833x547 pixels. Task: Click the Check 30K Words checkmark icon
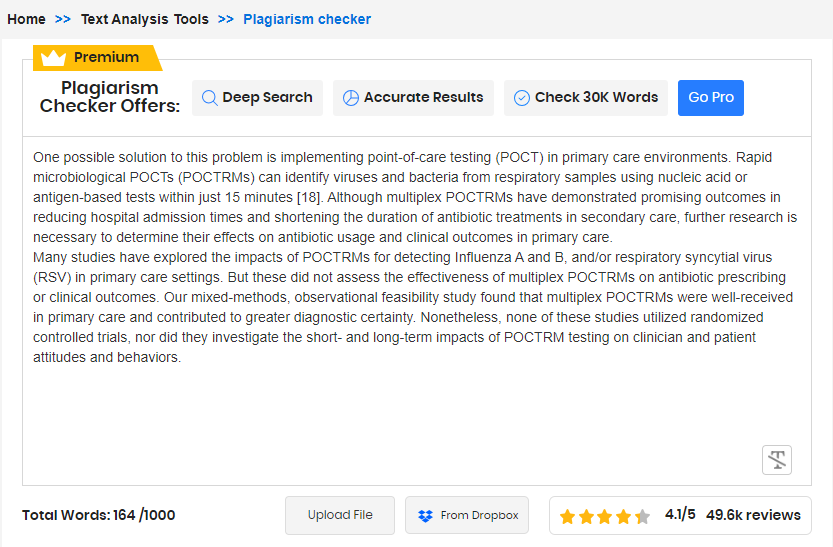tap(522, 98)
